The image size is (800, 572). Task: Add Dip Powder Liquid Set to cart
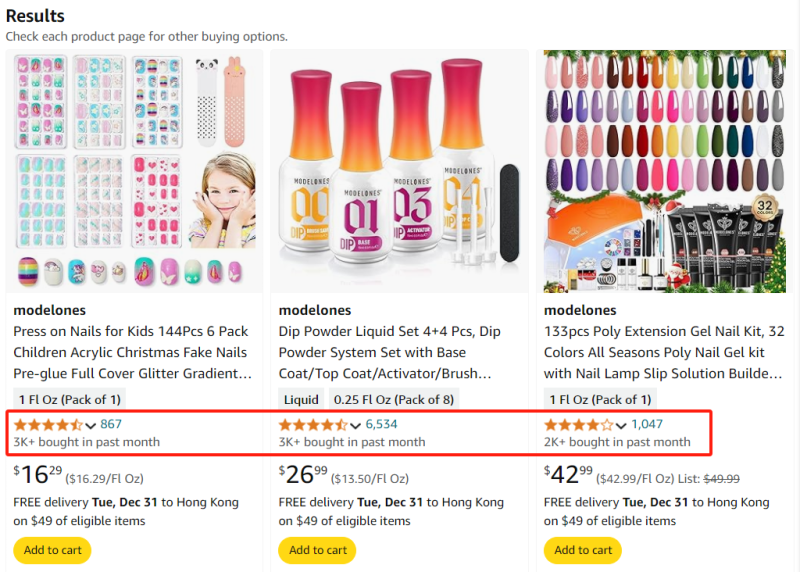[x=318, y=550]
